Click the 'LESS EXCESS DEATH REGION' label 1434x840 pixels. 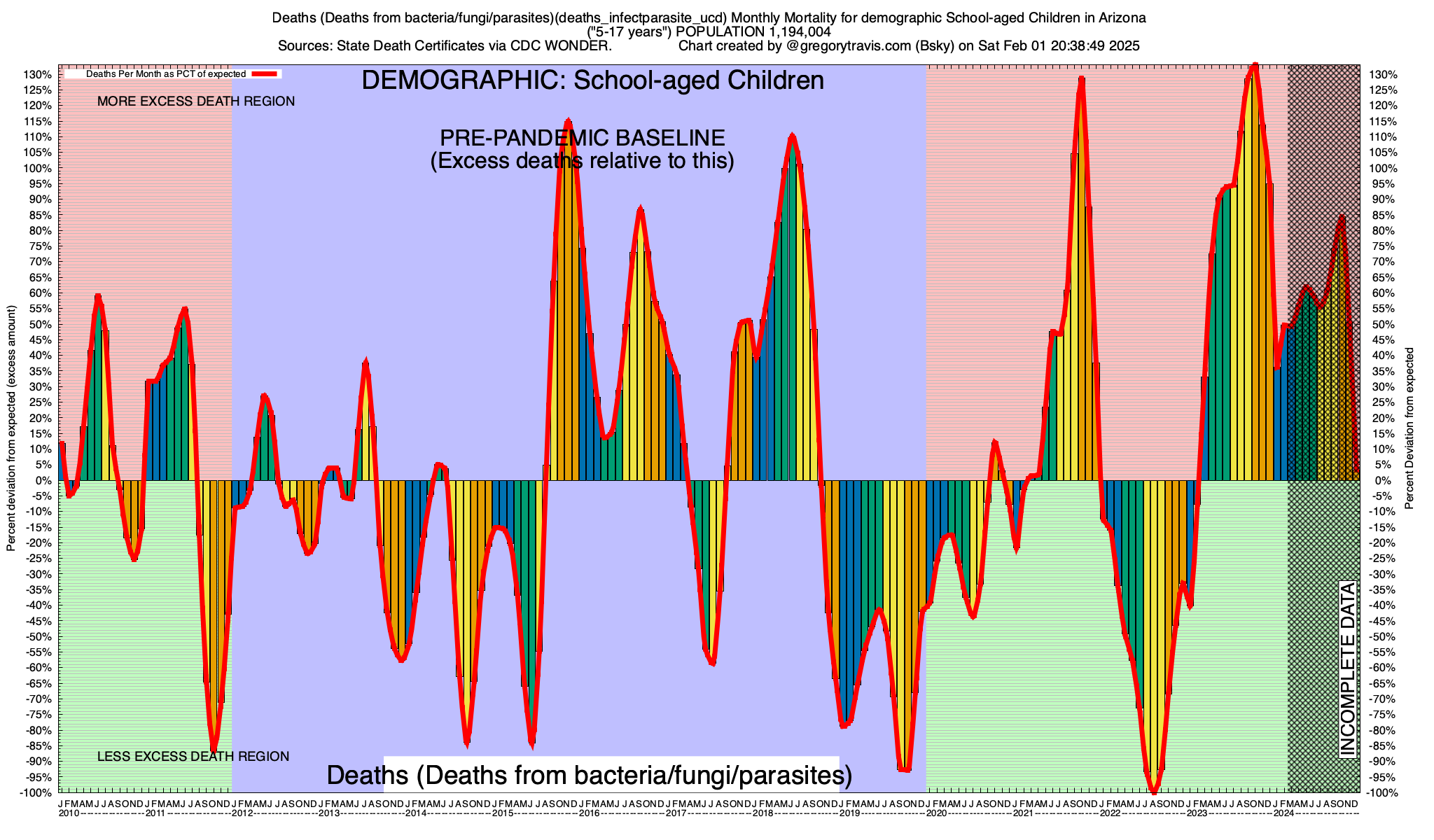193,757
